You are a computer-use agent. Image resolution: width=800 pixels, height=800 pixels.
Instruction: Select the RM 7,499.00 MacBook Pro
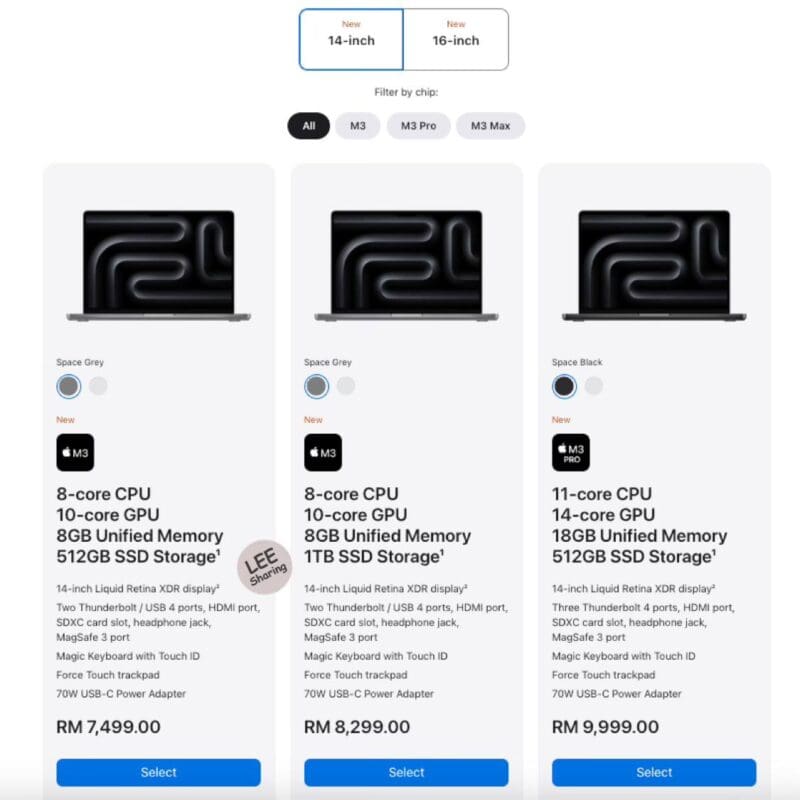pos(159,772)
